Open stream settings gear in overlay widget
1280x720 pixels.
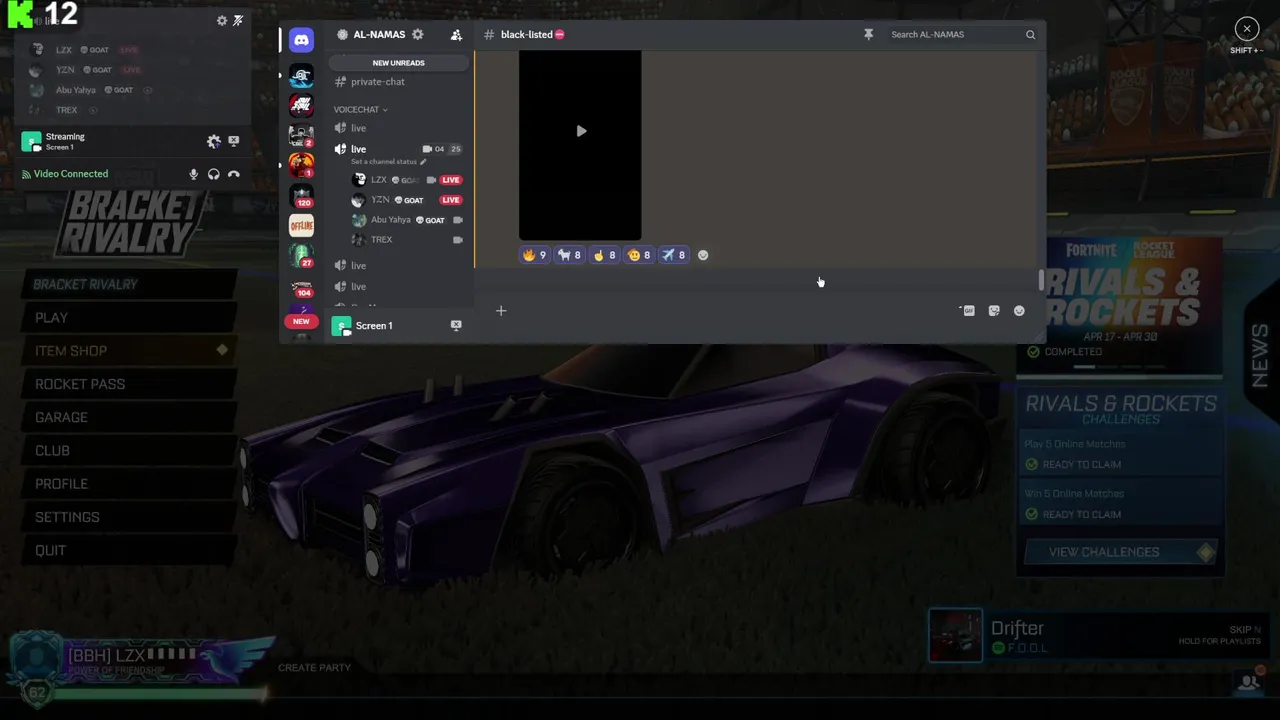pyautogui.click(x=213, y=142)
